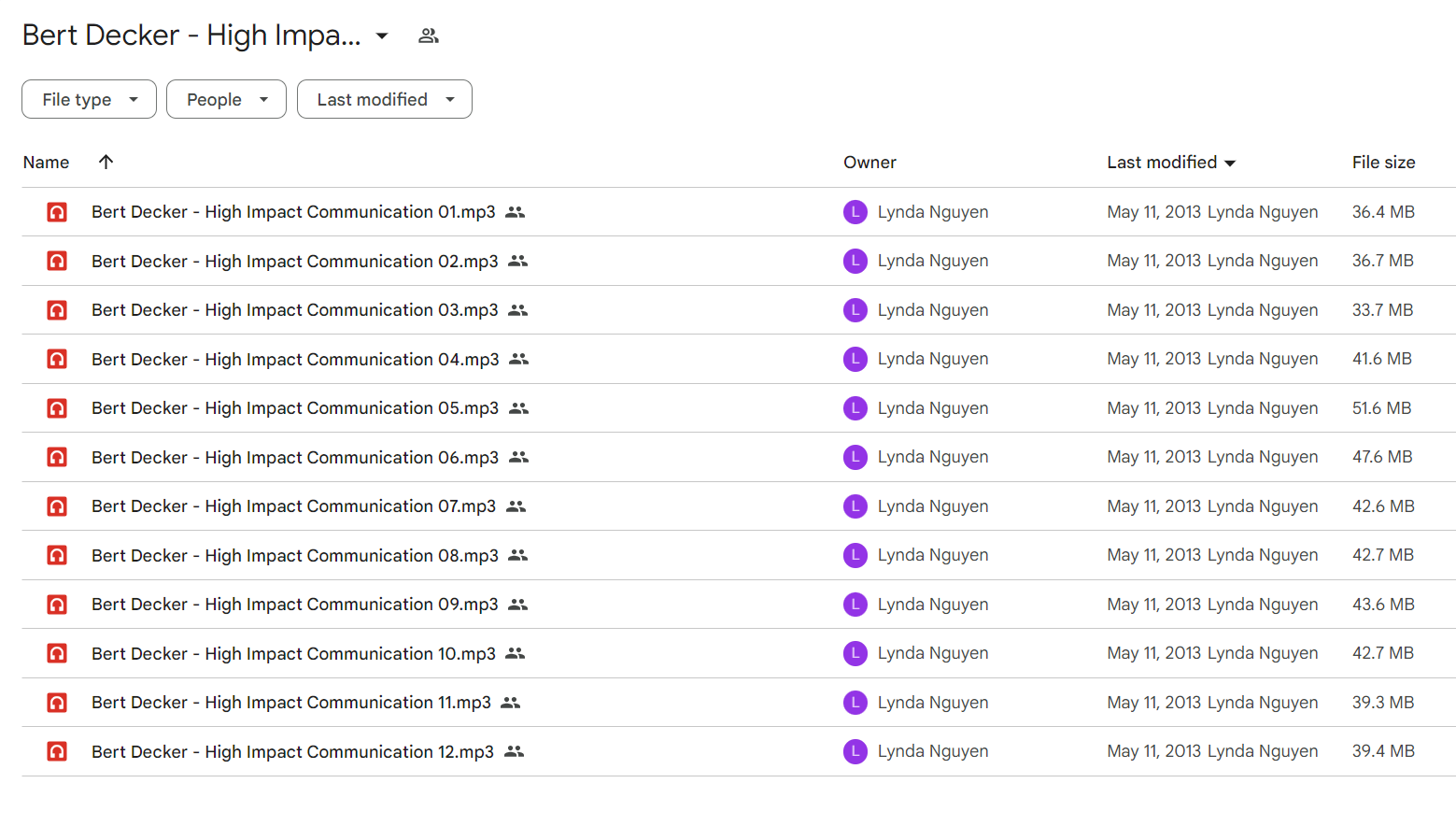Click the audio icon for Communication 09.mp3
1456x826 pixels.
point(57,605)
